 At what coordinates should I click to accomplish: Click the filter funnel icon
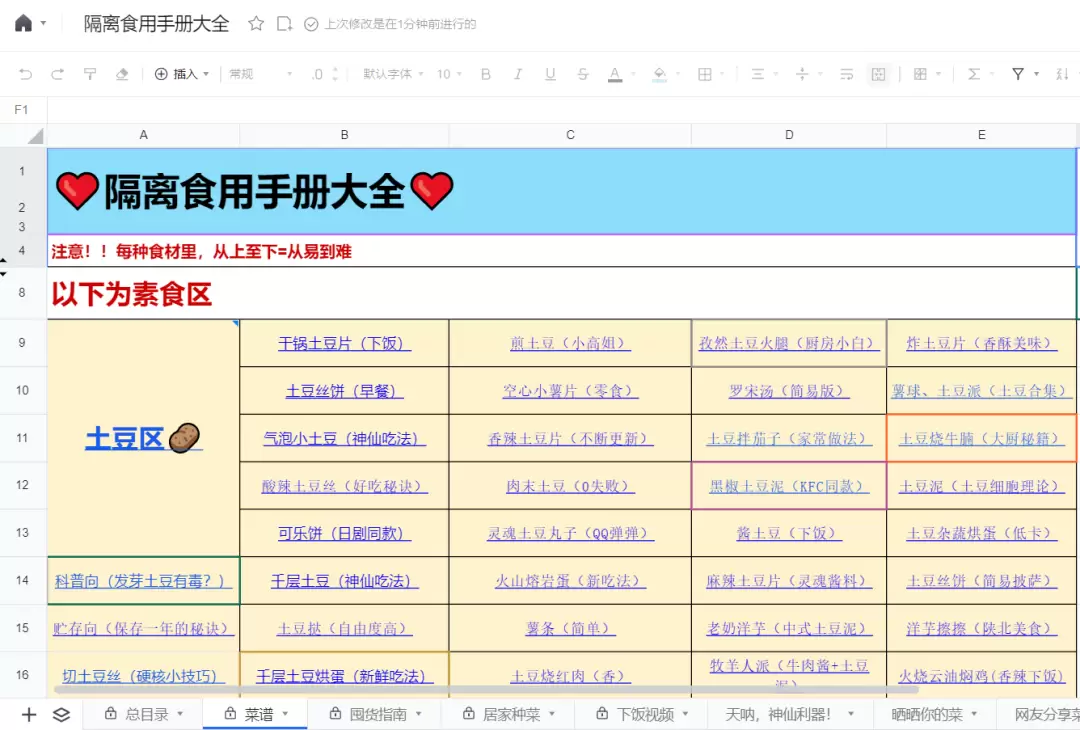tap(1017, 74)
